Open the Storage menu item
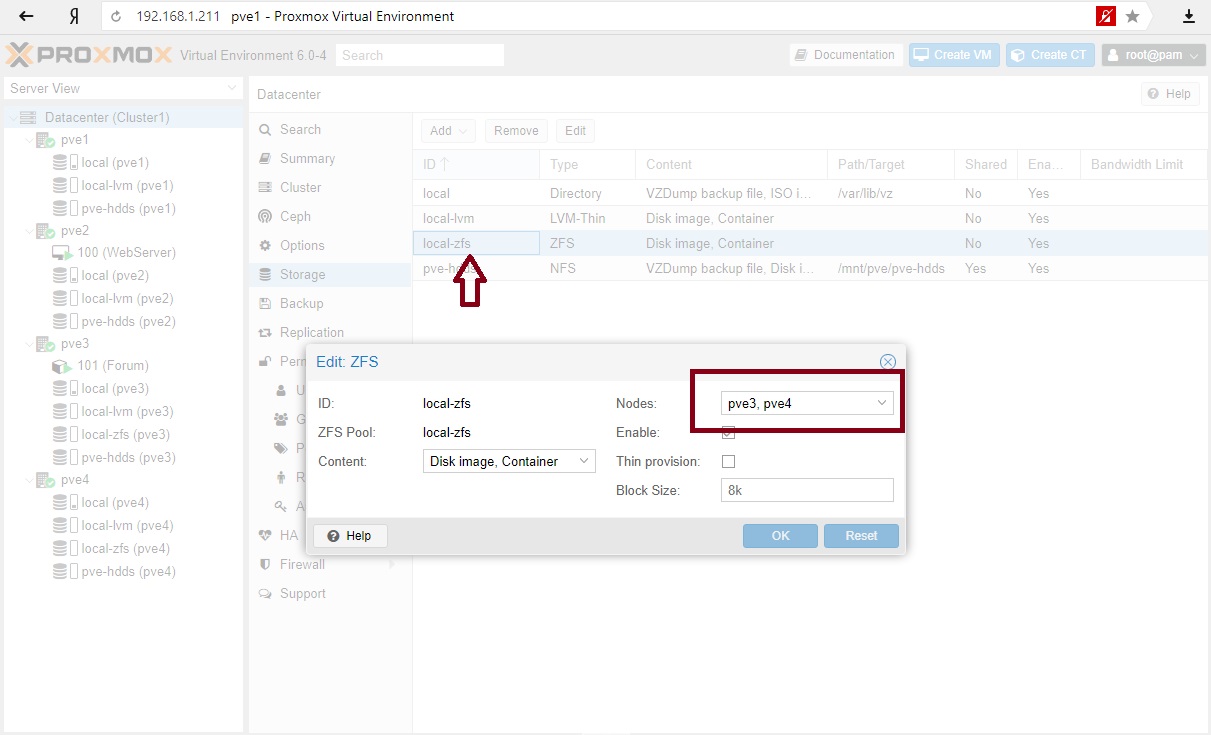 (x=330, y=275)
